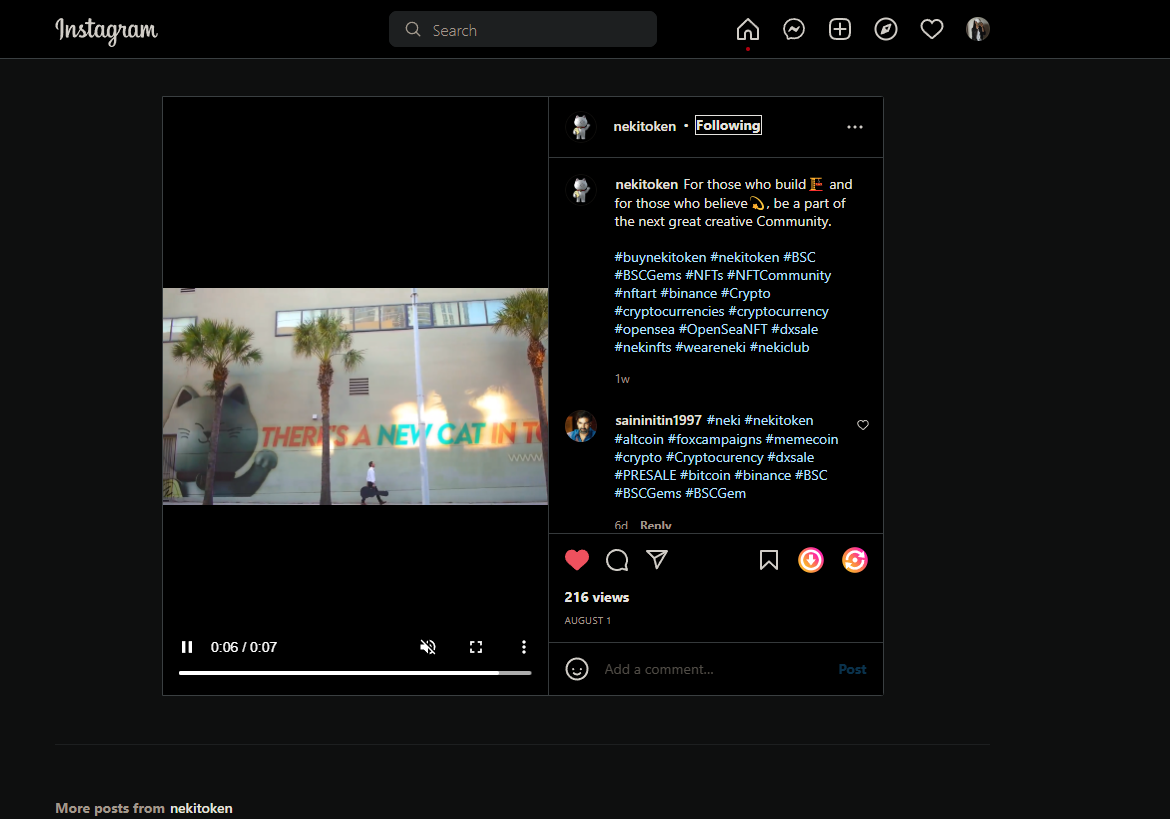Image resolution: width=1170 pixels, height=819 pixels.
Task: Open the emoji picker smiley icon
Action: [x=577, y=669]
